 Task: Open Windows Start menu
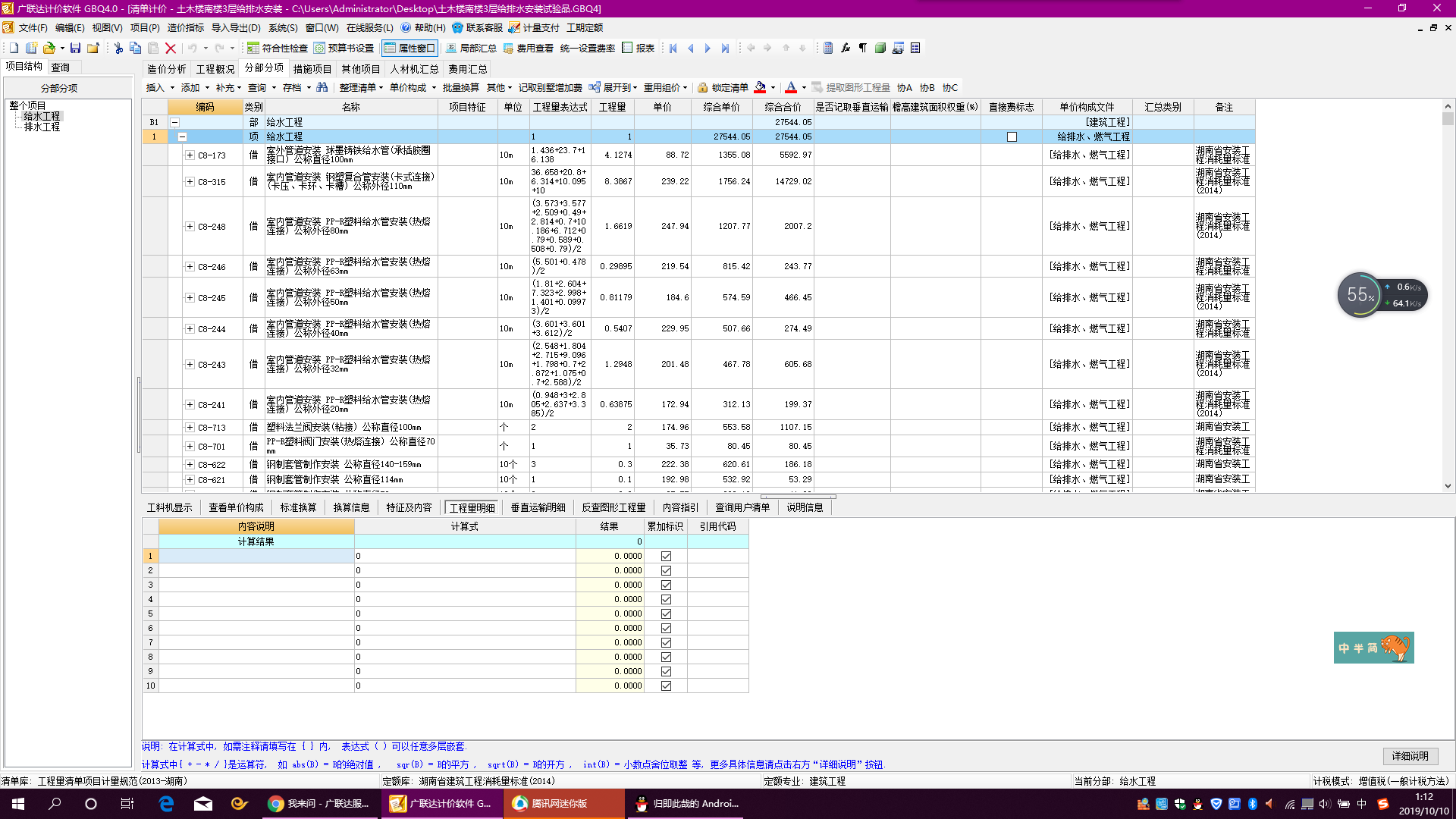coord(18,804)
